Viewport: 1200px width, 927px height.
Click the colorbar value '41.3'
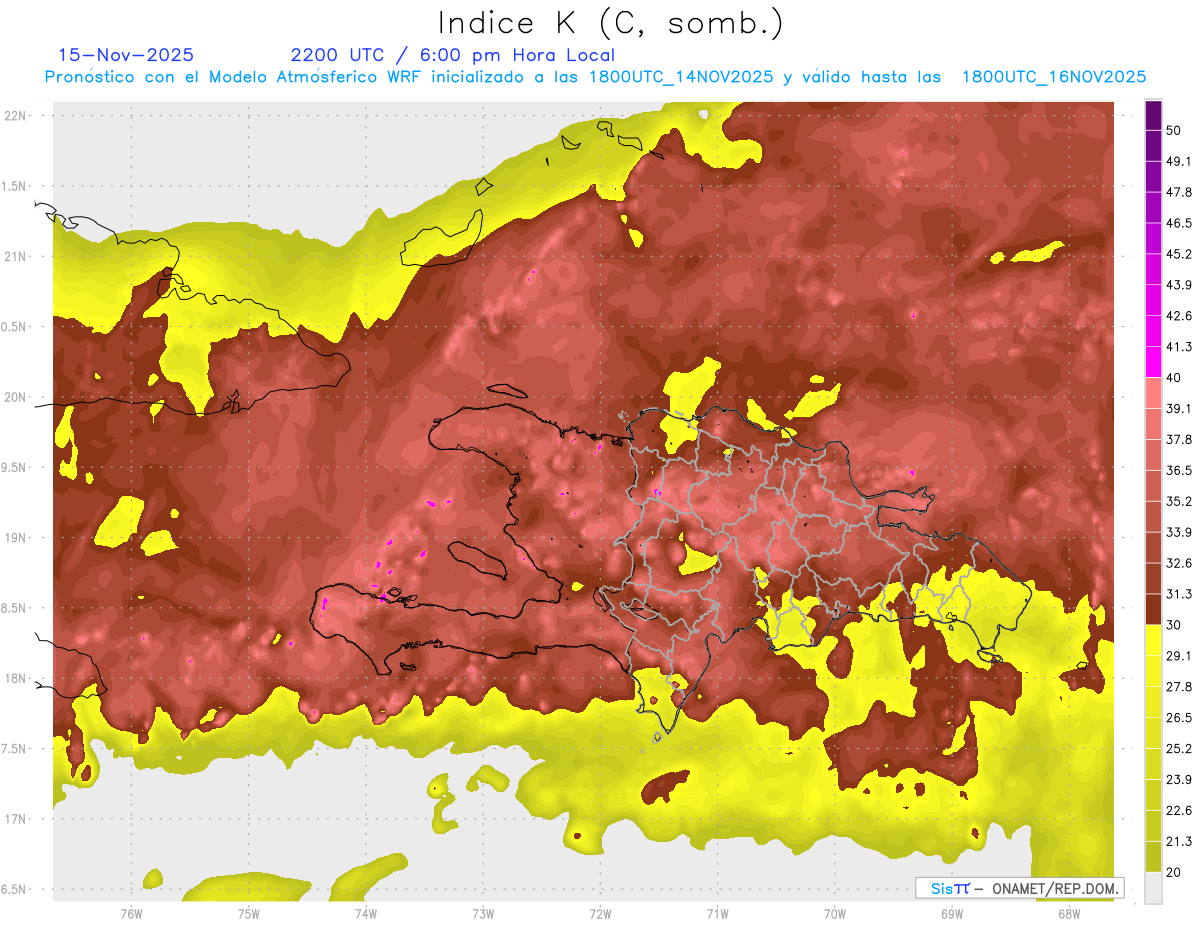pyautogui.click(x=1178, y=347)
